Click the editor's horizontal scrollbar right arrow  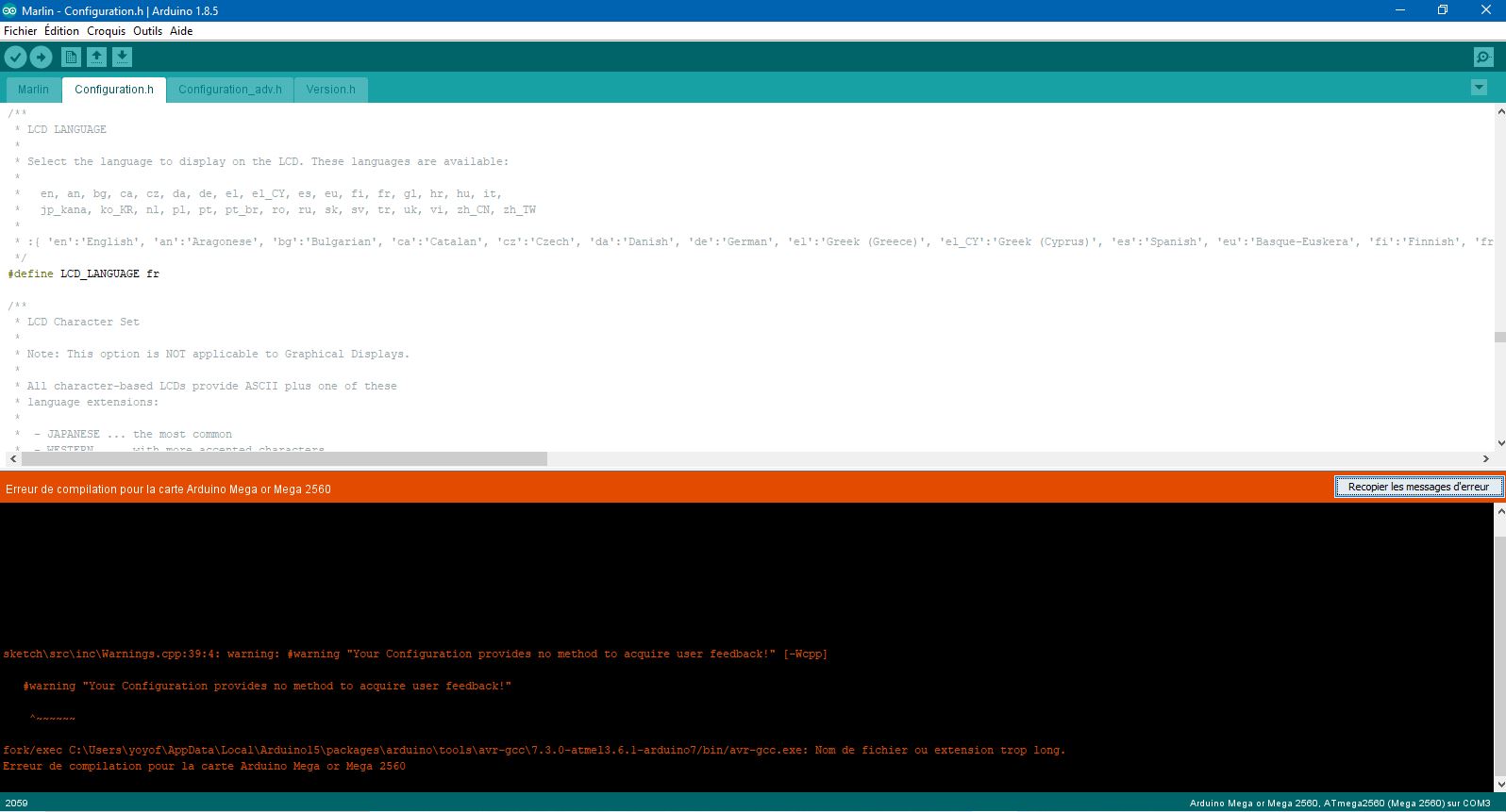coord(1485,459)
